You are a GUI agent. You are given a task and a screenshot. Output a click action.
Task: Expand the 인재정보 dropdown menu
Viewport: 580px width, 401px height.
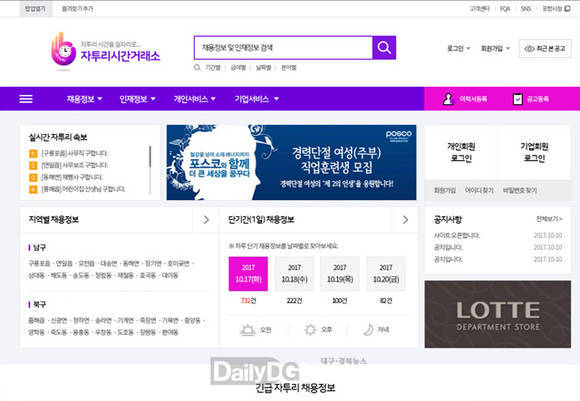pyautogui.click(x=137, y=99)
